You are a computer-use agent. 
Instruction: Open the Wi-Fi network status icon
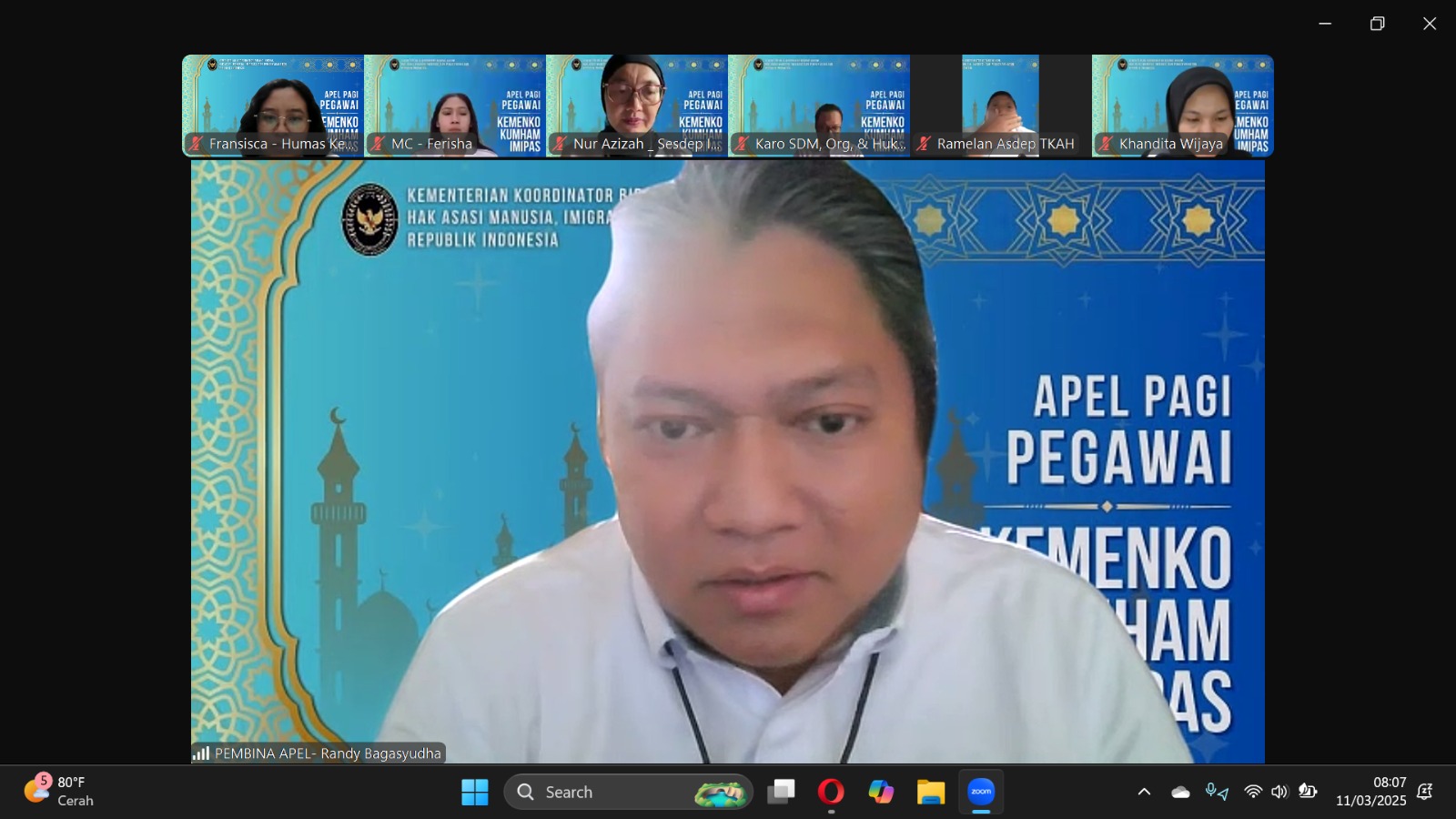tap(1253, 792)
